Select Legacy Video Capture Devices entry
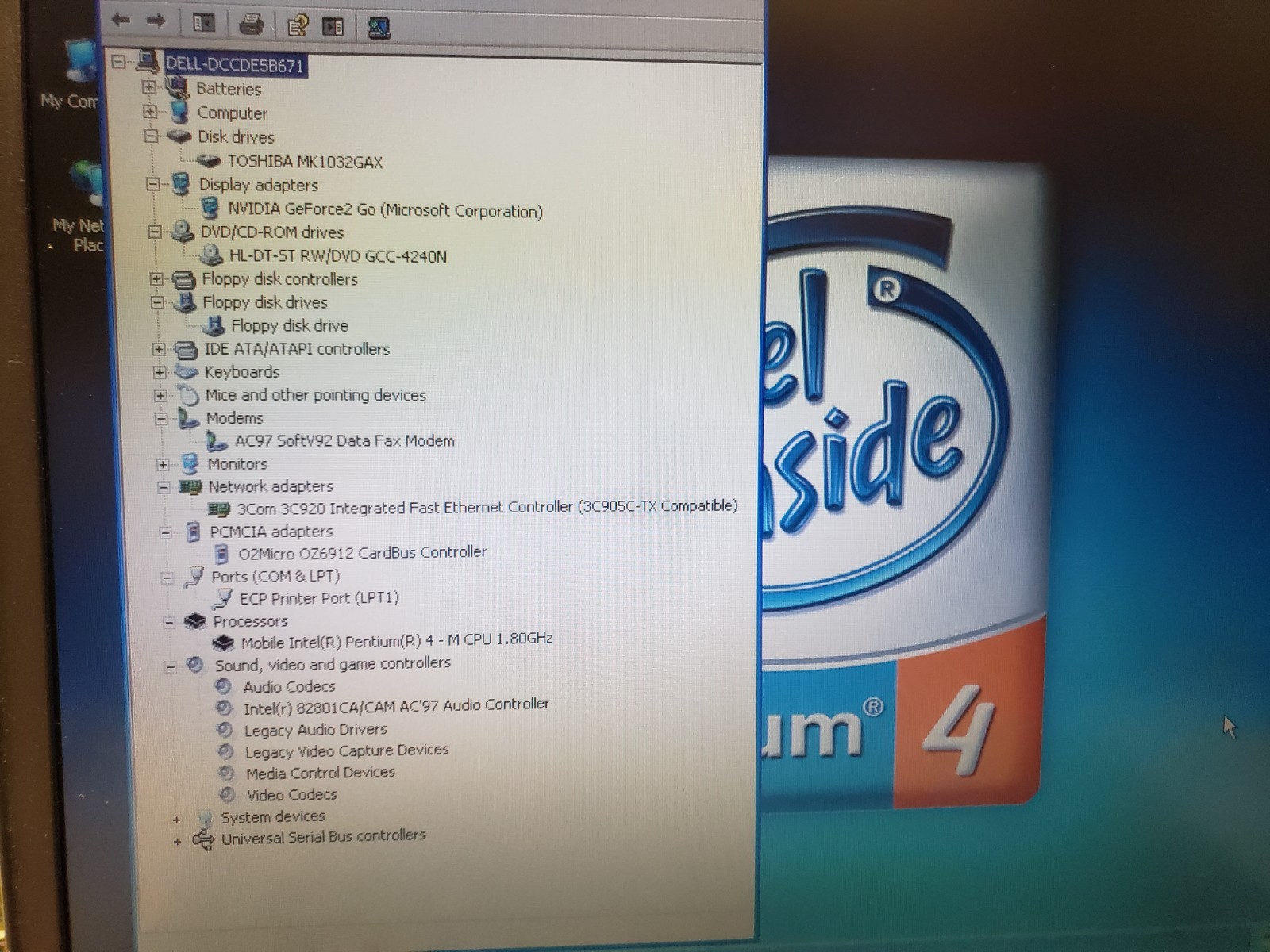Image resolution: width=1270 pixels, height=952 pixels. [x=347, y=750]
